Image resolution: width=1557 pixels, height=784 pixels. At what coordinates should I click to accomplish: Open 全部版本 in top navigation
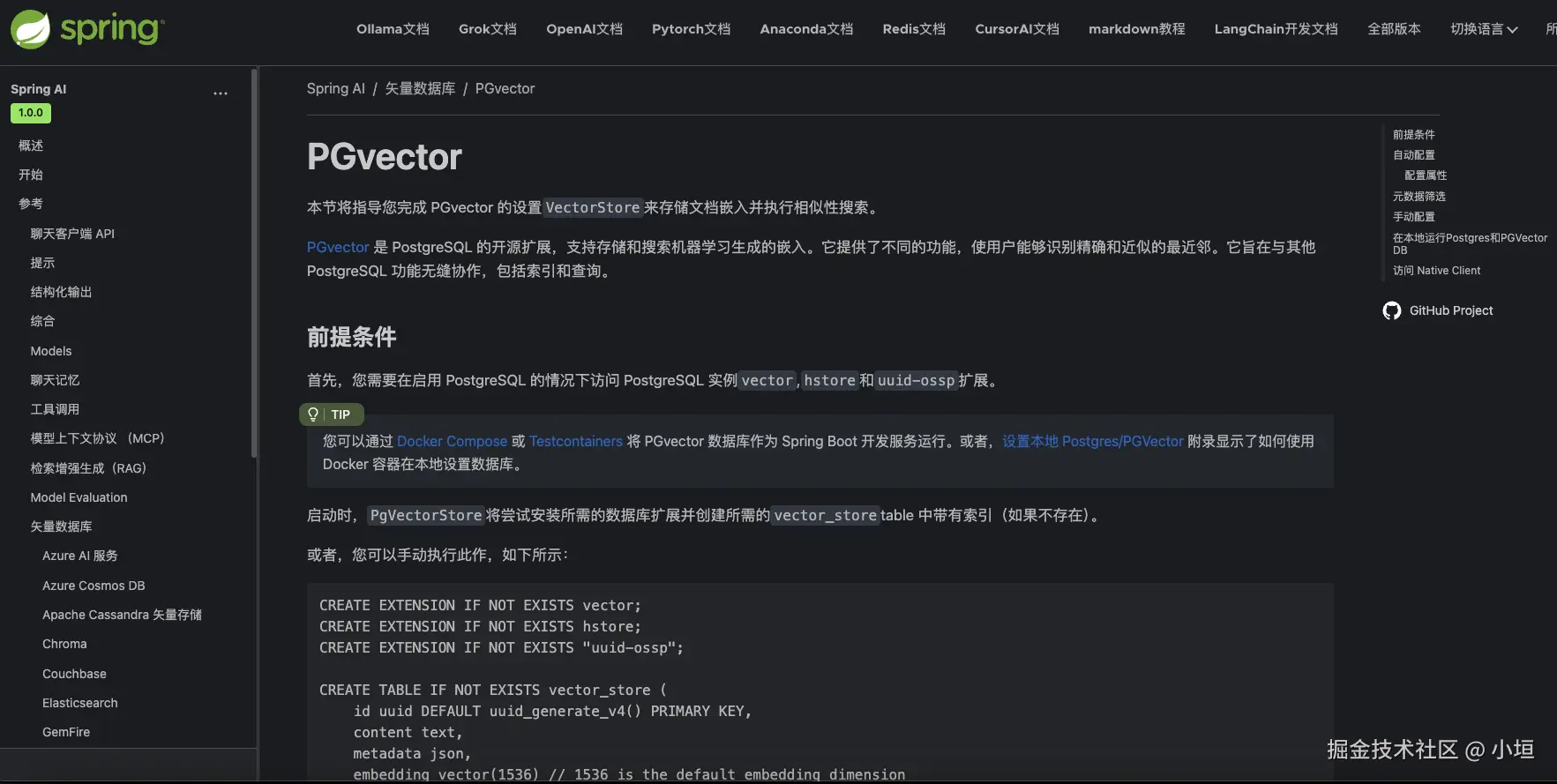(1394, 29)
